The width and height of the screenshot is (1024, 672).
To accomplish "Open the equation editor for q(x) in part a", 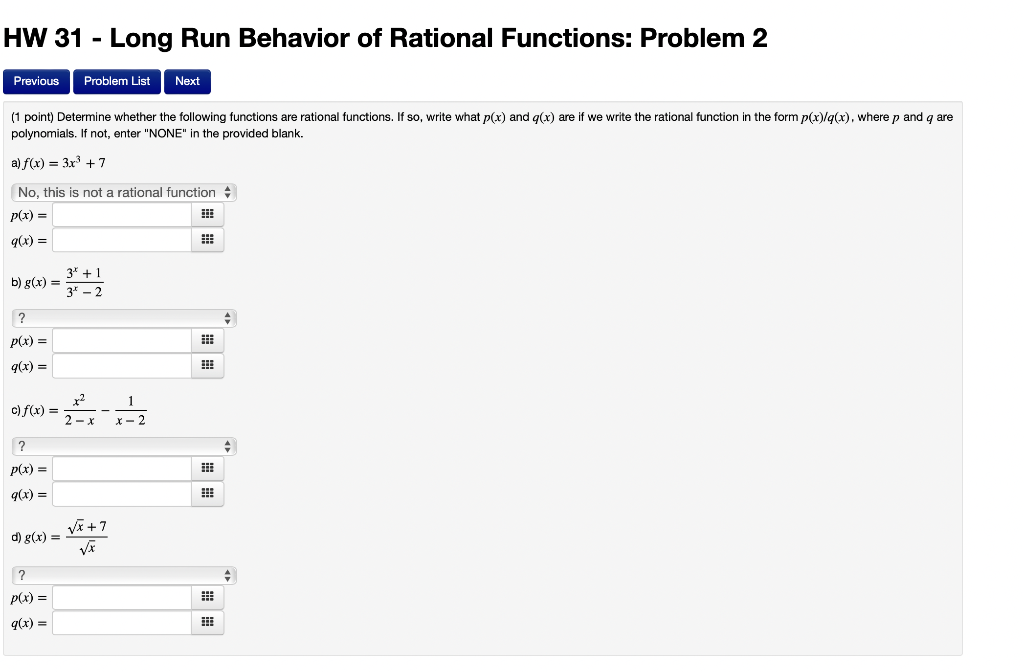I will [207, 239].
